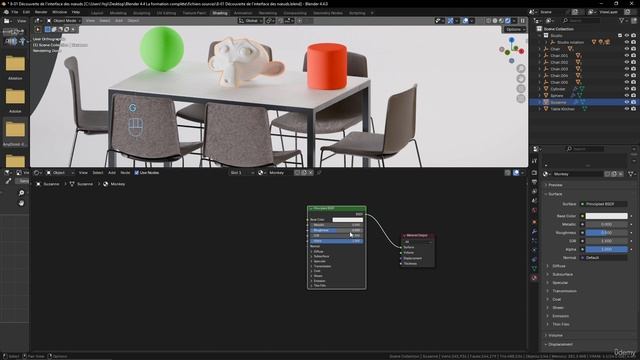Expand the Preview panel in material properties
Screen dimensions: 640x360
[555, 185]
